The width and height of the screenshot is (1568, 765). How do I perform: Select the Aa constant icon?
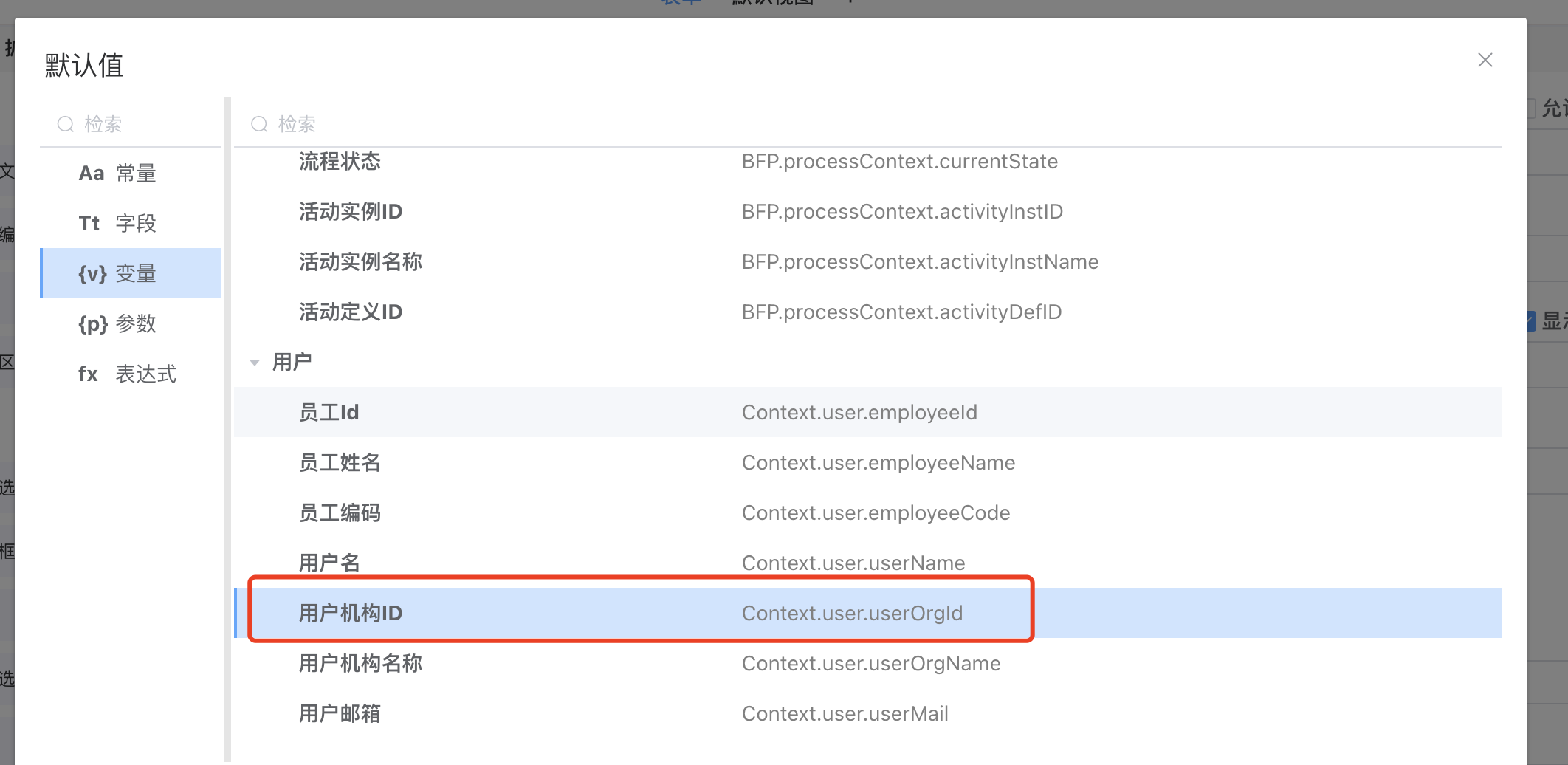[92, 174]
